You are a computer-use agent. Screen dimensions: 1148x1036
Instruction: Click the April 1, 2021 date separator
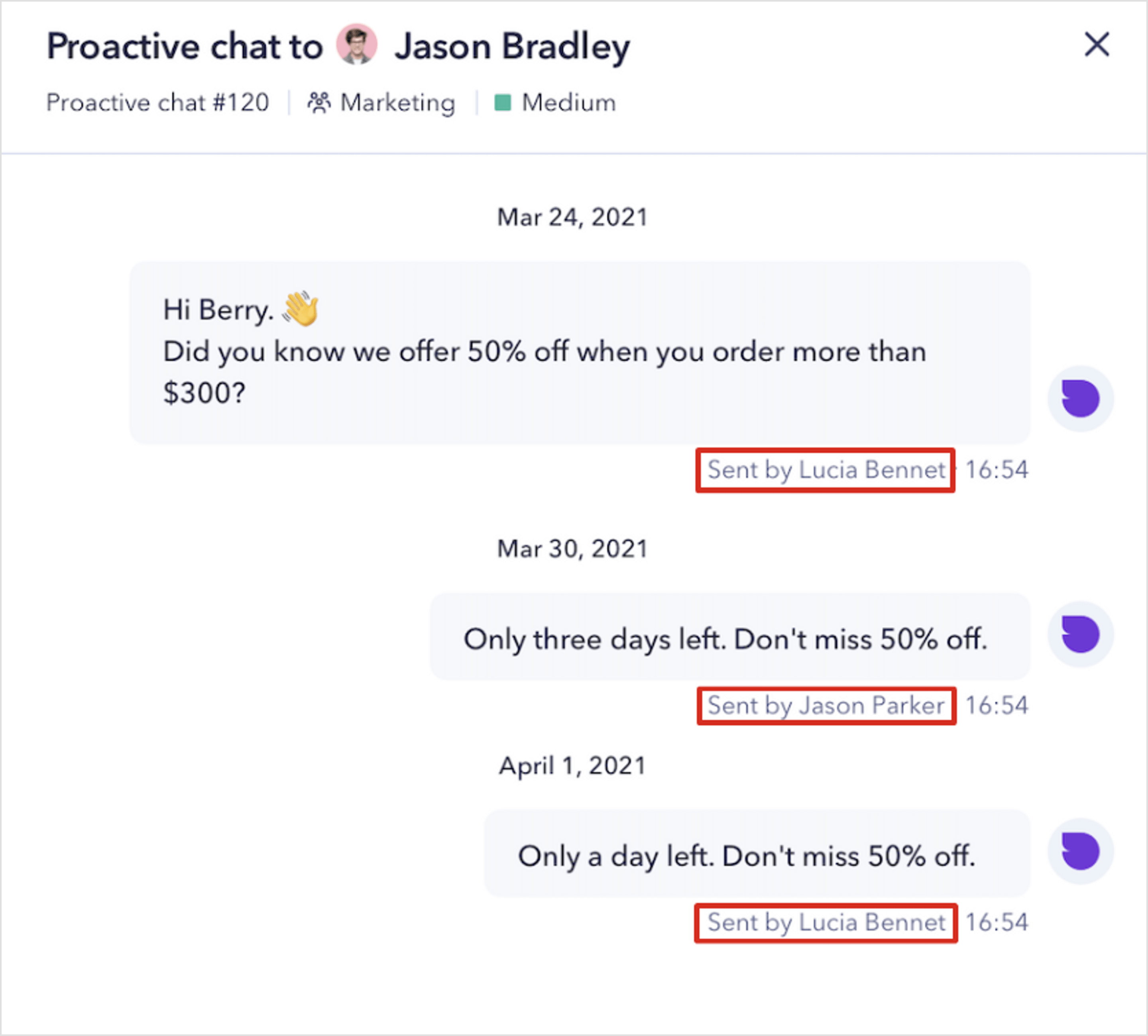click(x=572, y=766)
